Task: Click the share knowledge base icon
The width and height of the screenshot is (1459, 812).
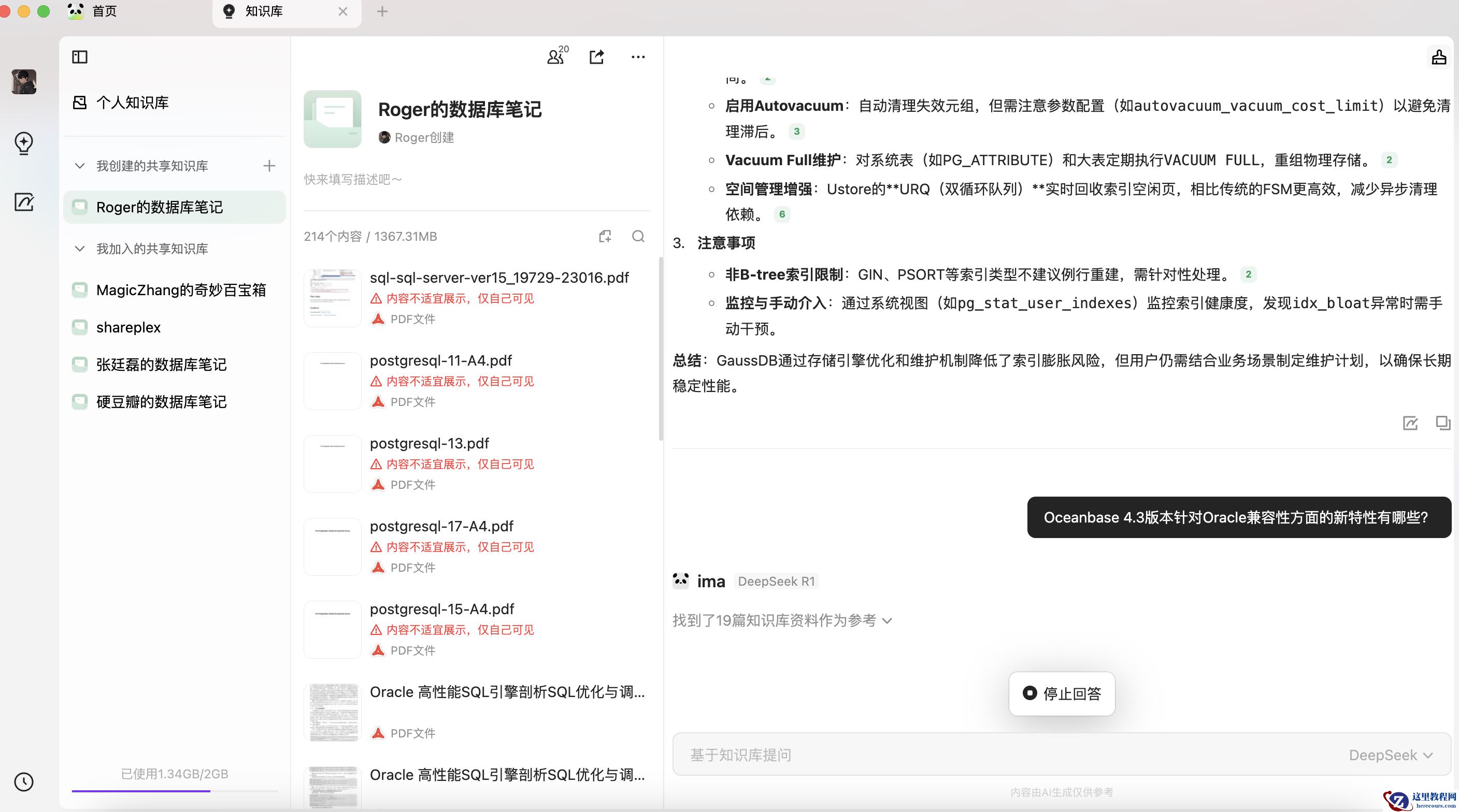Action: pos(597,56)
